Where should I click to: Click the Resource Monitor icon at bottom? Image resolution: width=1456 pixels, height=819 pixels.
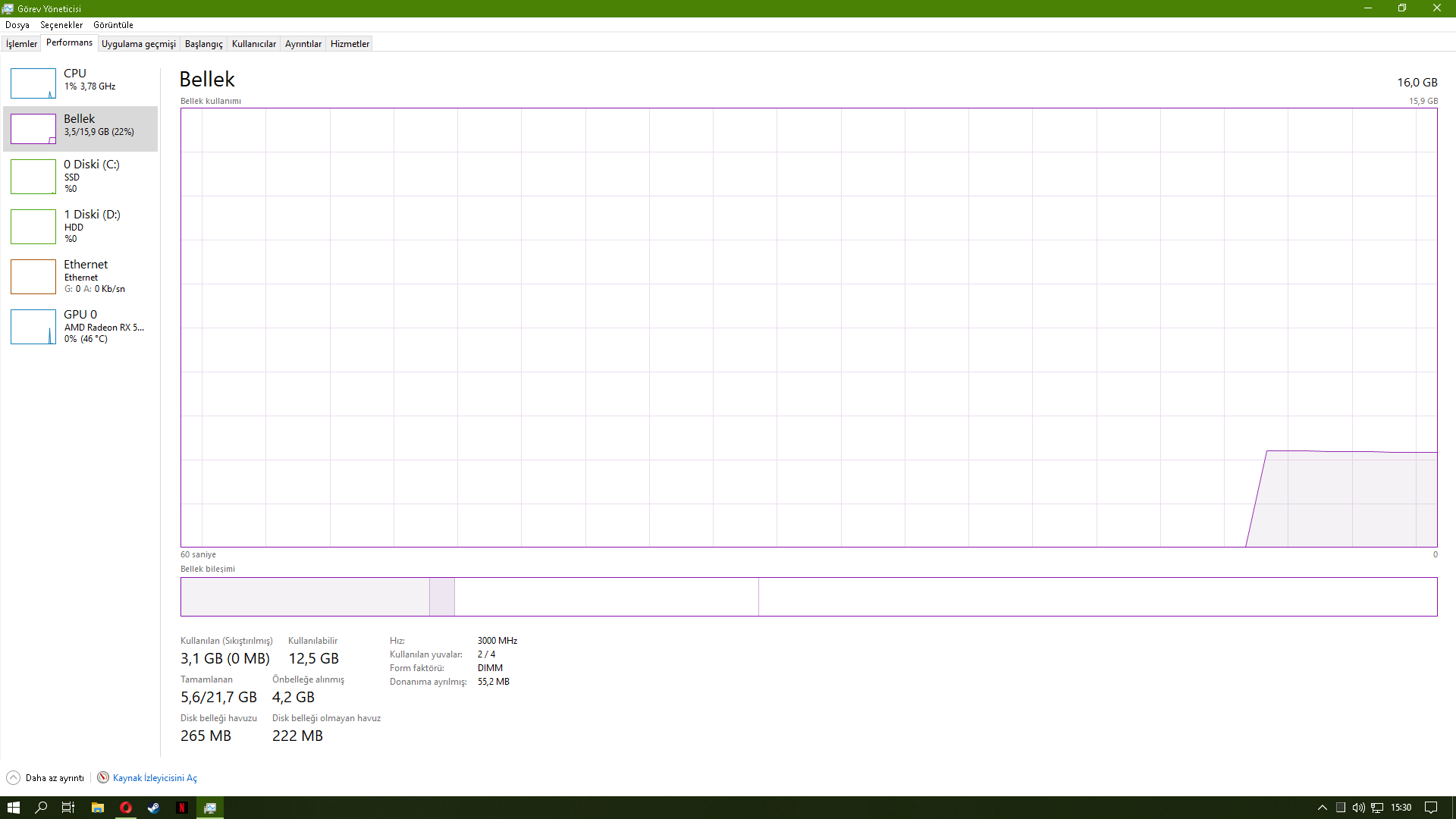click(x=103, y=777)
